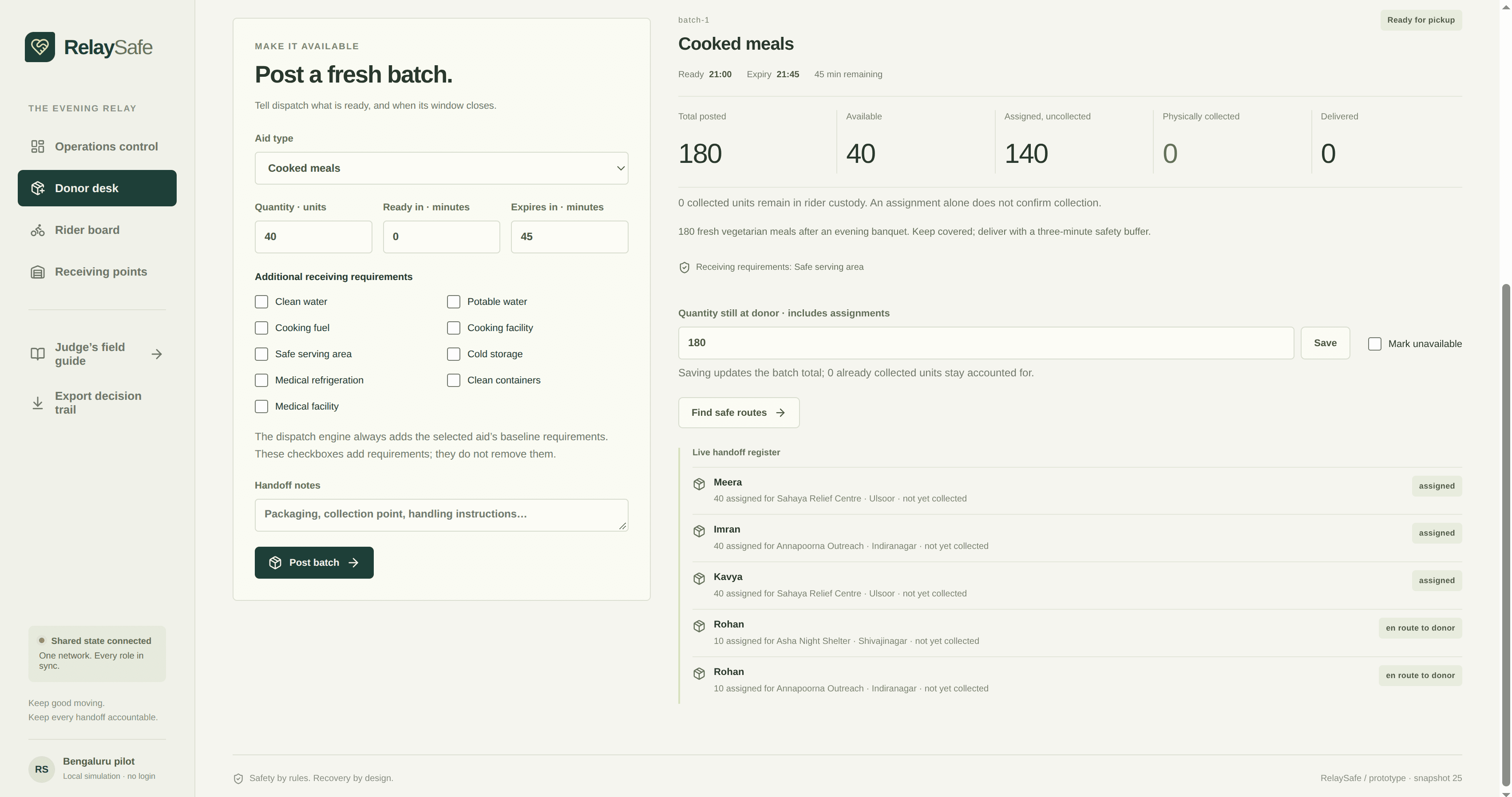Click the RelaySafe heart logo icon
Viewport: 1512px width, 797px height.
point(40,47)
